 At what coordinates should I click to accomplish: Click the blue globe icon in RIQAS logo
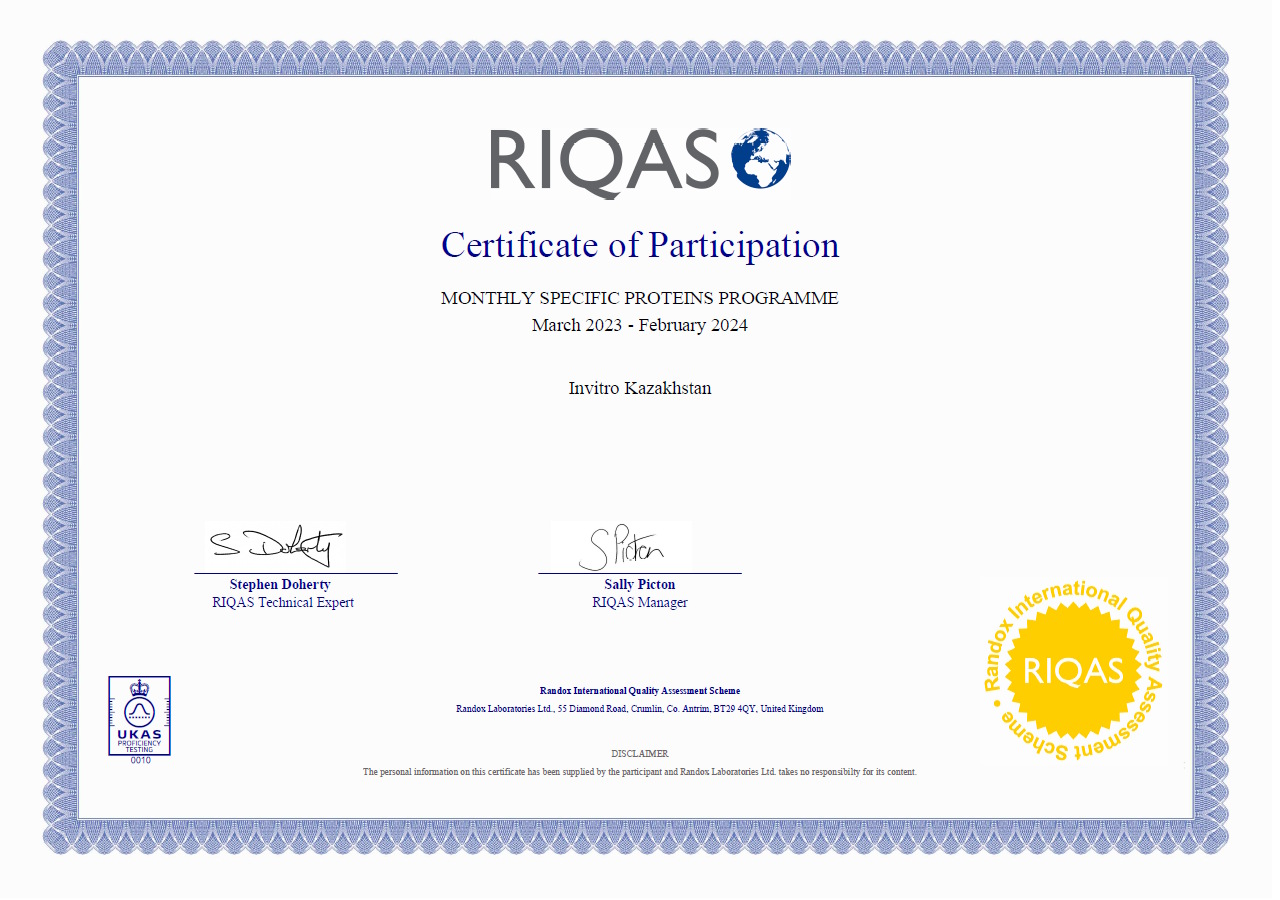point(761,158)
